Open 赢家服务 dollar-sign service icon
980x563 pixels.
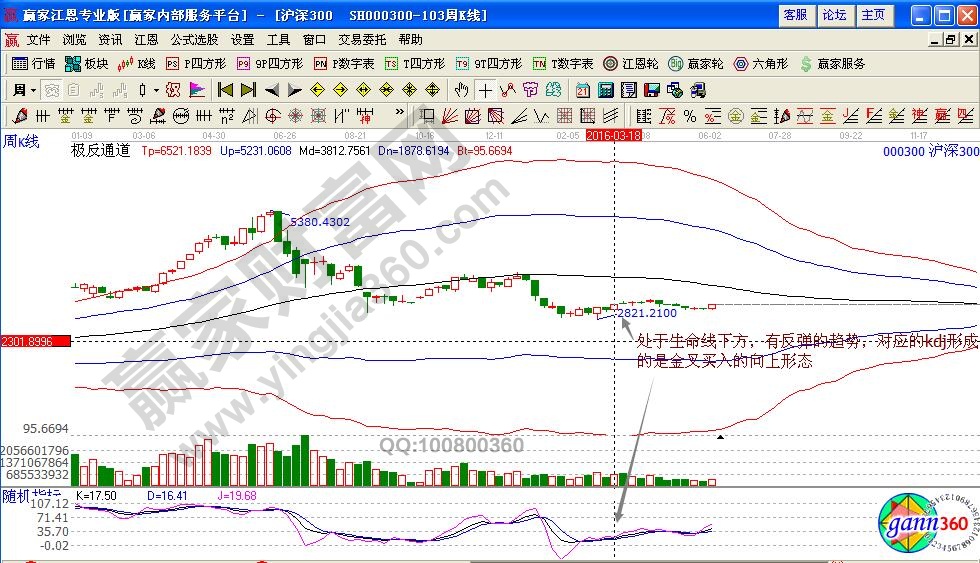point(832,64)
